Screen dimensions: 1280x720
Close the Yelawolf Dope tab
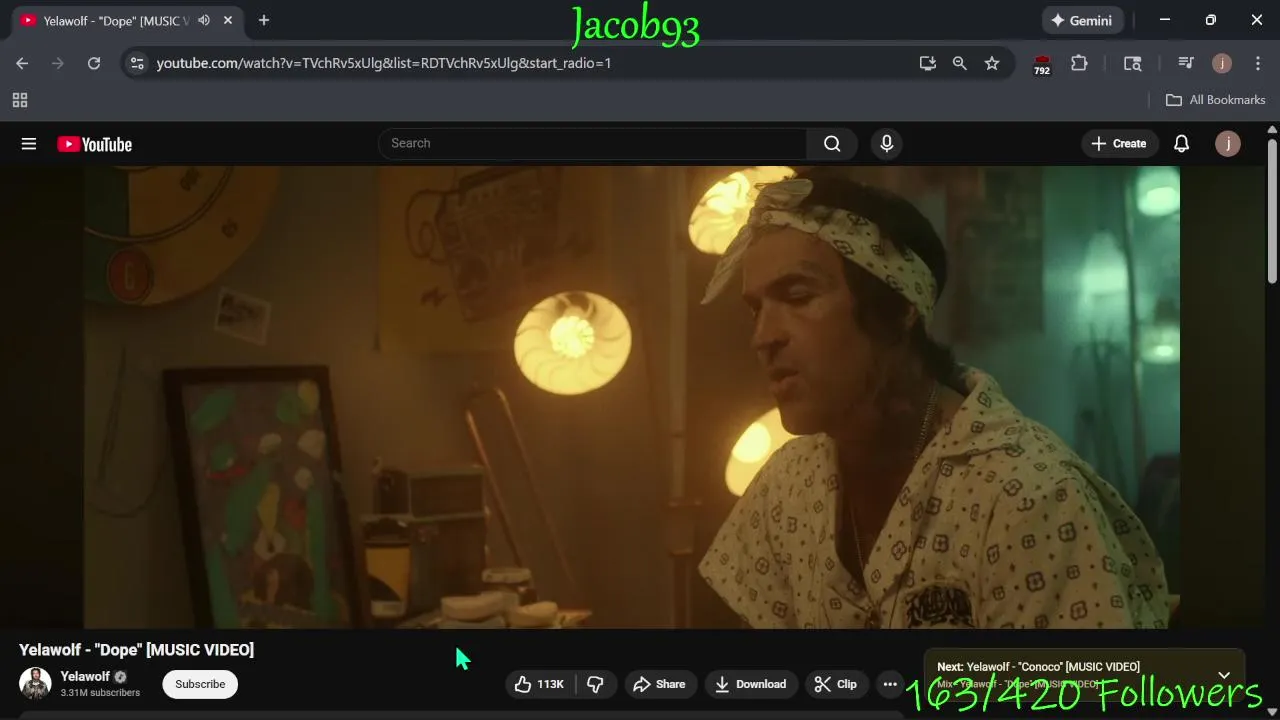228,20
